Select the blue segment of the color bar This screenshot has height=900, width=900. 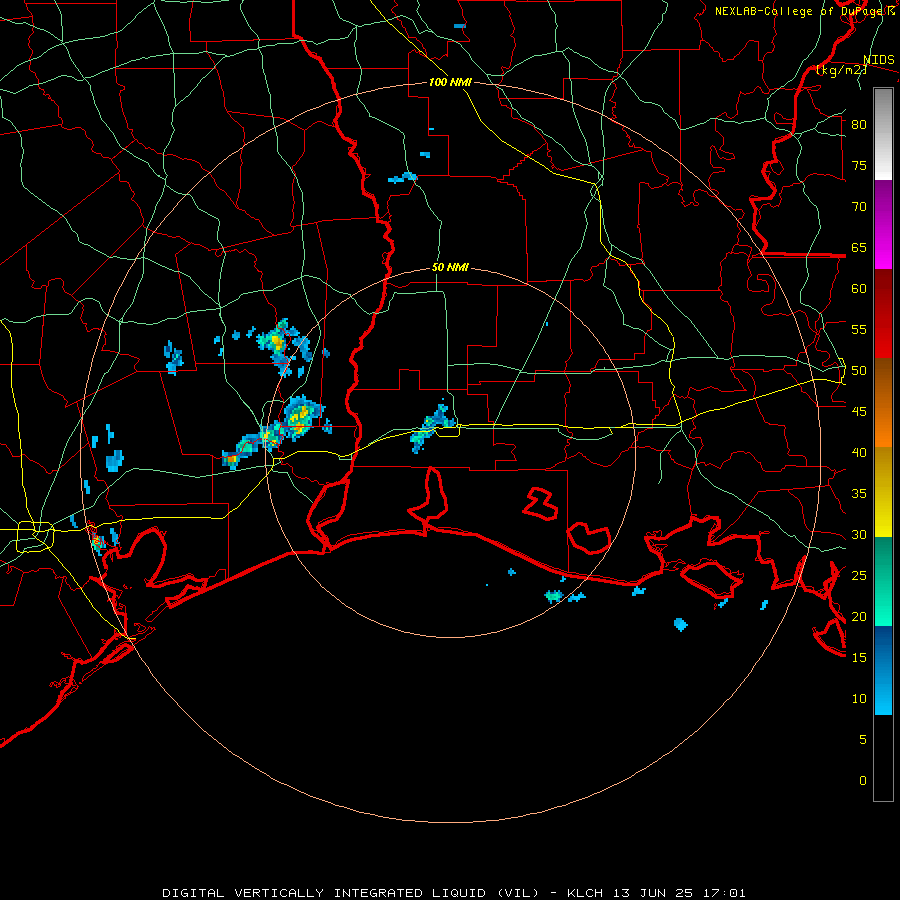[883, 670]
